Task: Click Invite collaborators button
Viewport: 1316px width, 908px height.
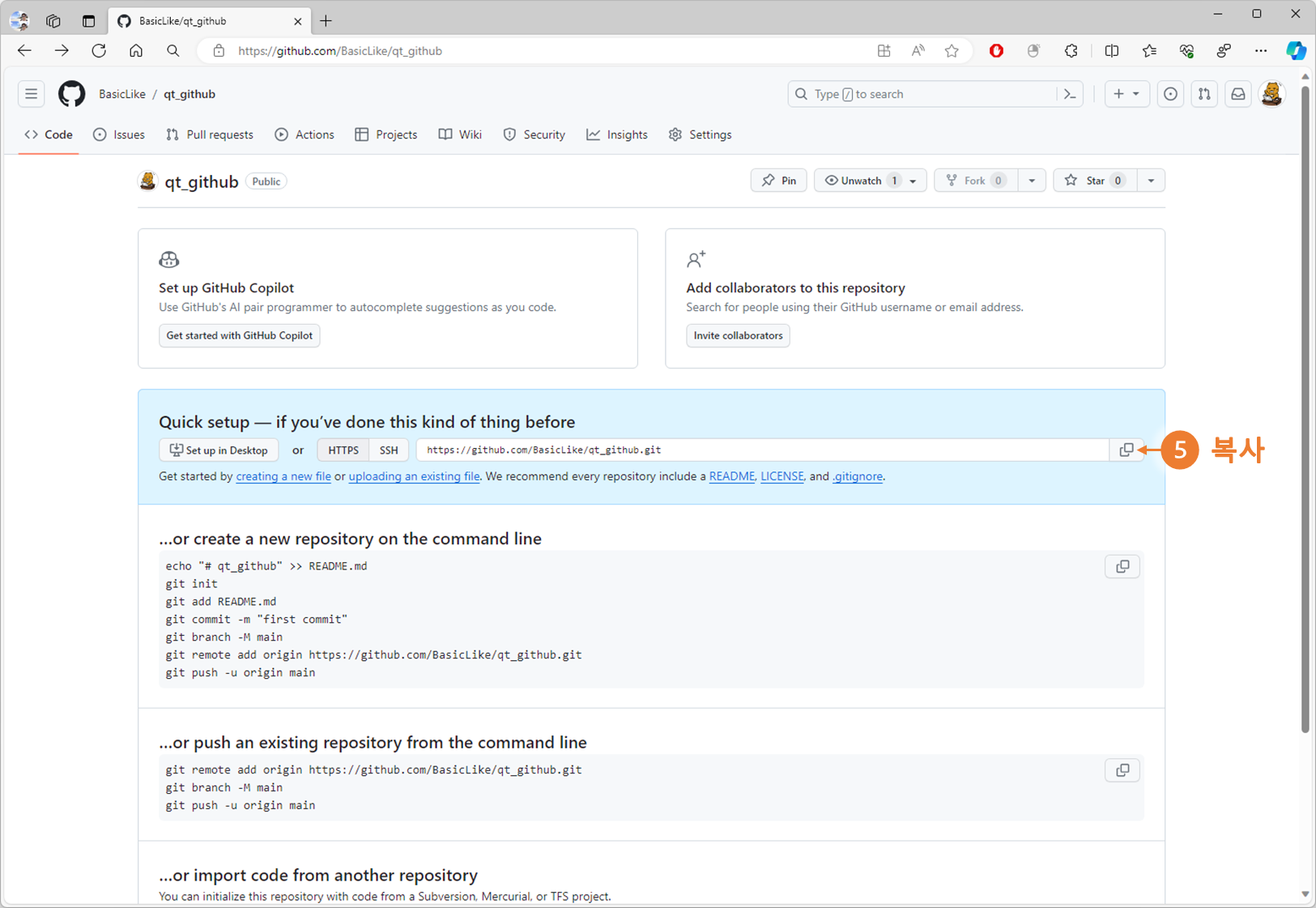Action: [738, 335]
